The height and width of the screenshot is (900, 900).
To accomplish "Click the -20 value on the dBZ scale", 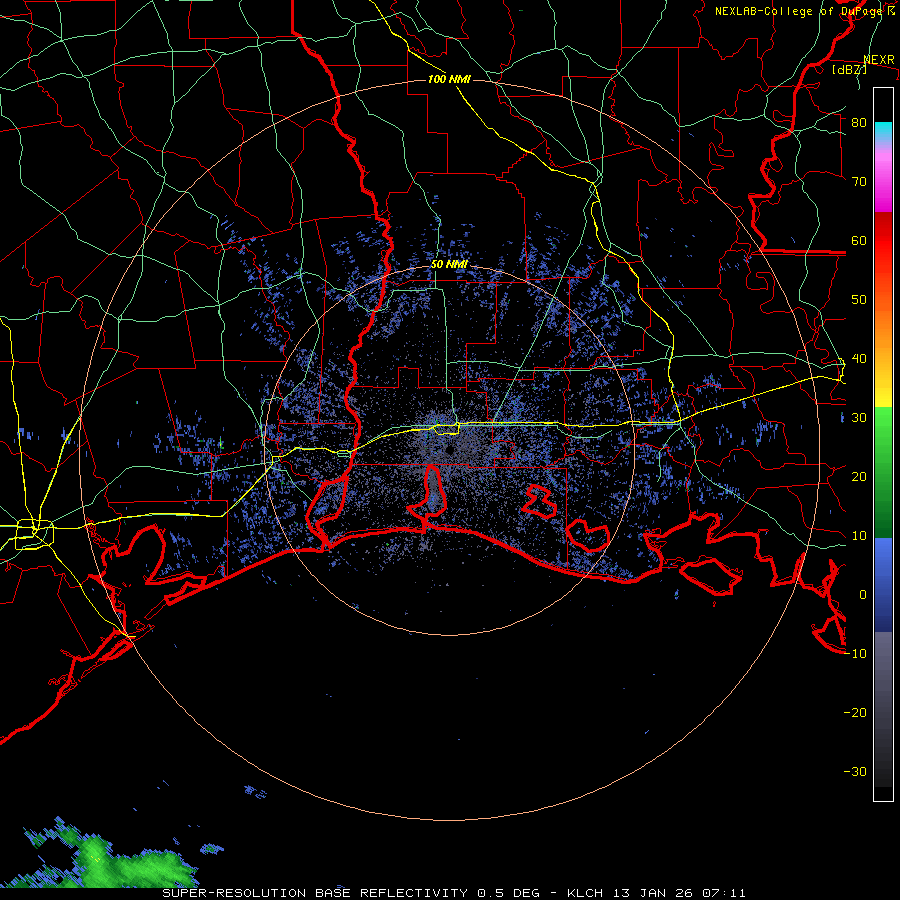I will pyautogui.click(x=855, y=712).
